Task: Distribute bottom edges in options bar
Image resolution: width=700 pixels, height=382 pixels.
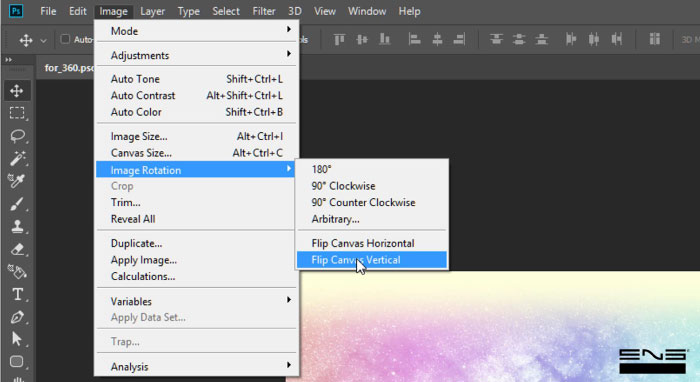Action: [x=542, y=40]
